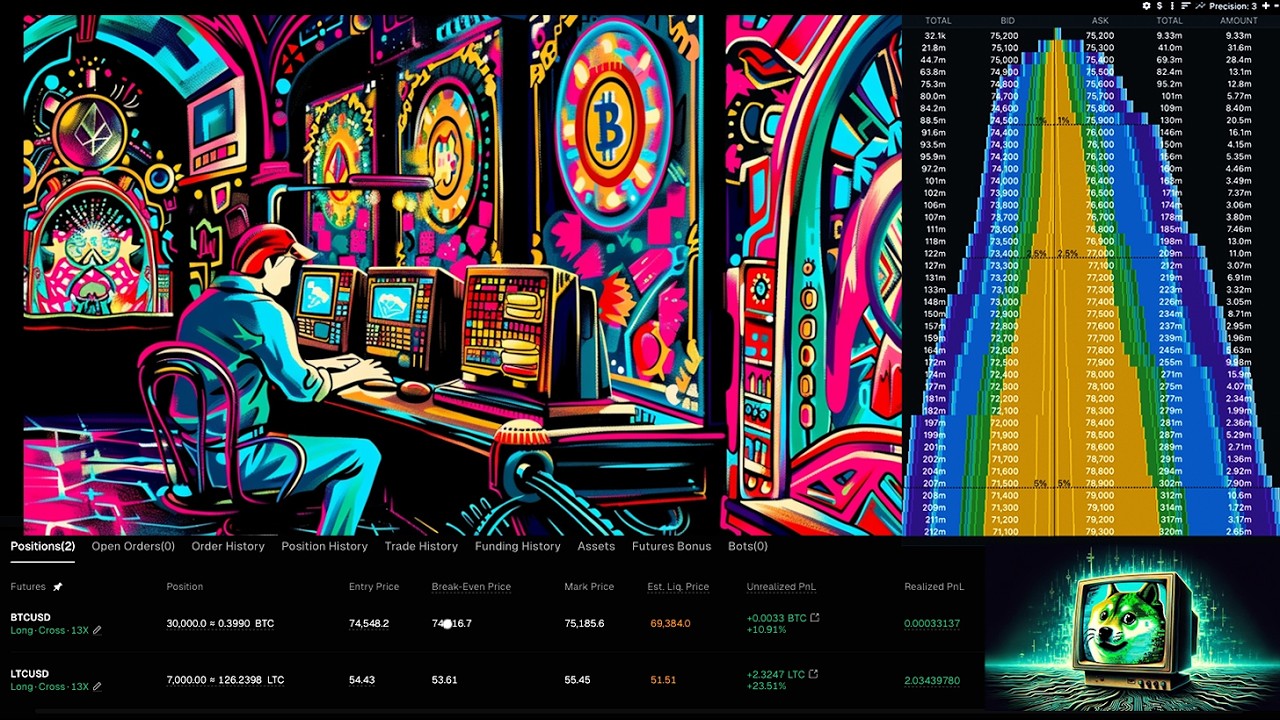The image size is (1280, 720).
Task: Decrease order book precision with minus
Action: click(1276, 6)
